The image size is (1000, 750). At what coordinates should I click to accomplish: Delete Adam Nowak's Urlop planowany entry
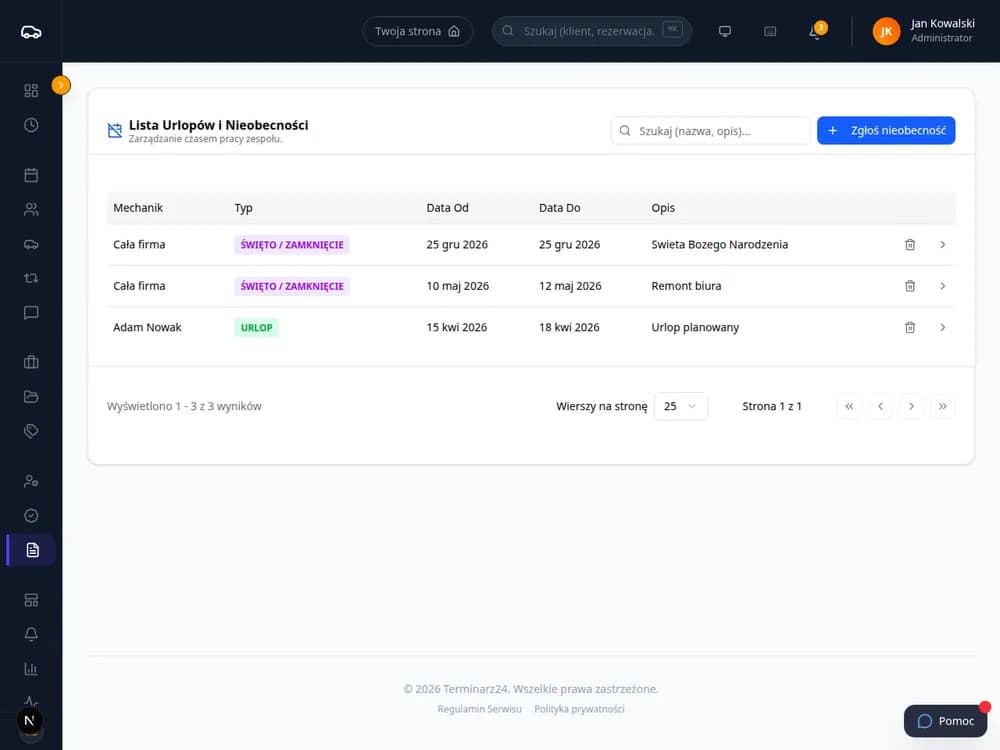pos(910,327)
